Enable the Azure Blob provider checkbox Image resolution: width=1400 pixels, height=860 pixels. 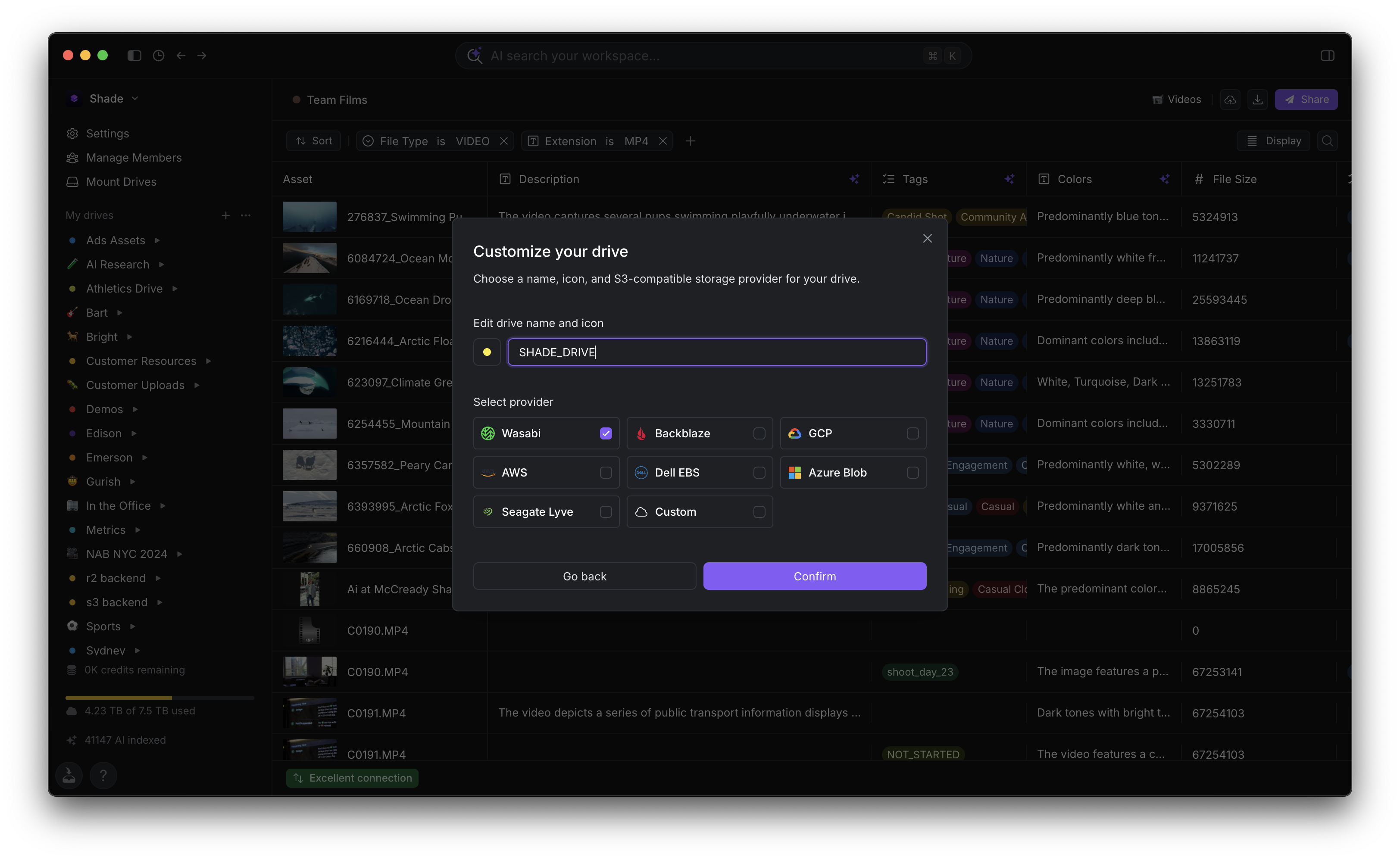pyautogui.click(x=912, y=473)
